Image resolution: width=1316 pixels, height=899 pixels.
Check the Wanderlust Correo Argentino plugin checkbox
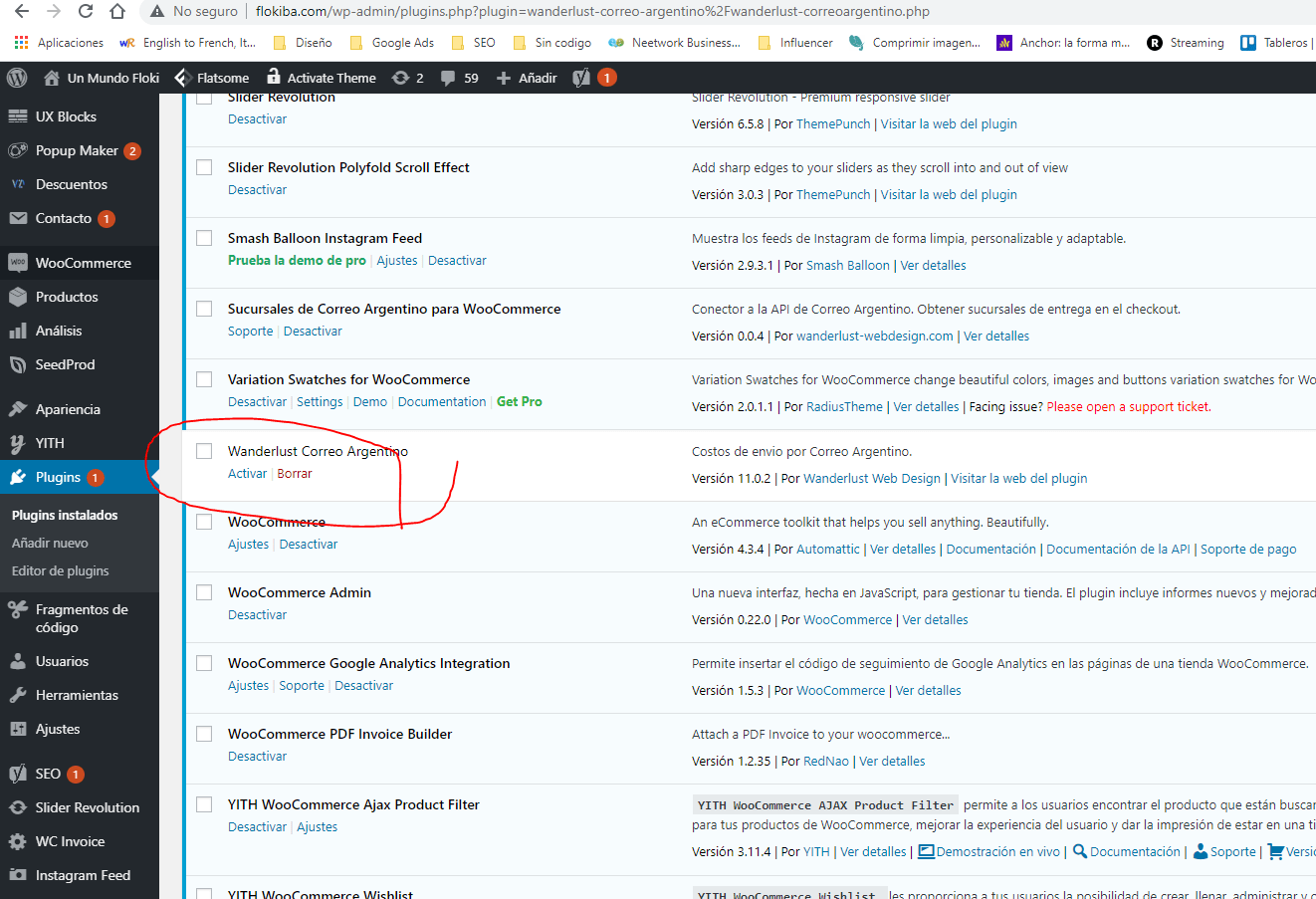click(204, 451)
